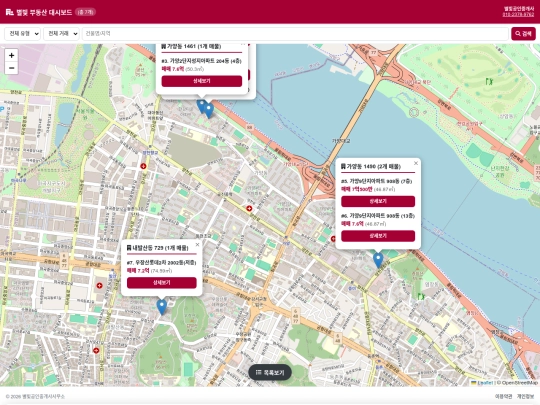Viewport: 540px width, 405px height.
Task: Open 상세보기 for listing #3 in 가양동 1461 popup
Action: (201, 81)
